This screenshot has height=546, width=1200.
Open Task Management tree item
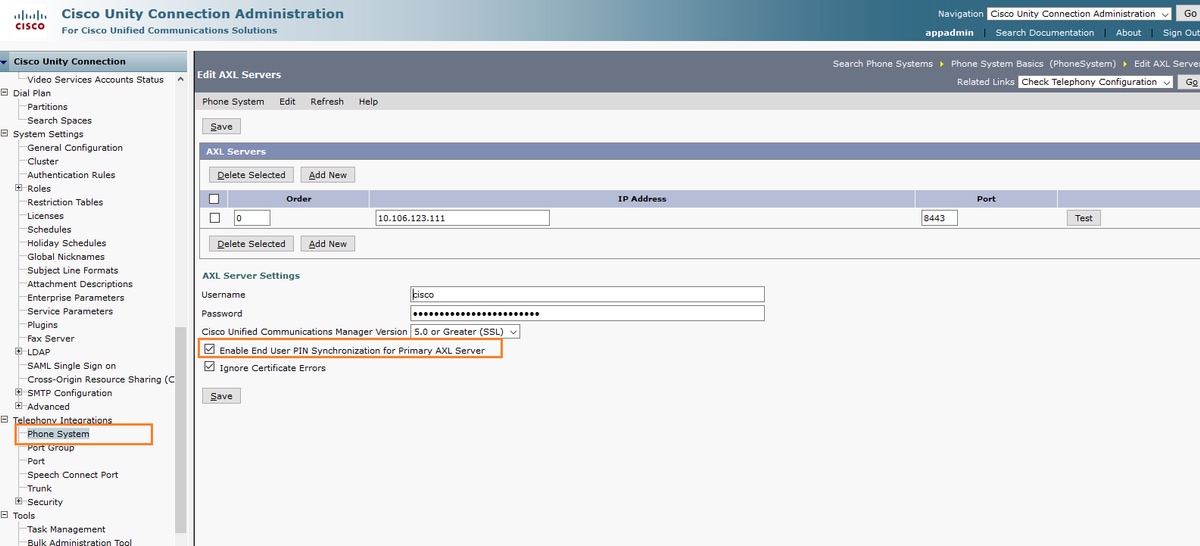[x=66, y=530]
